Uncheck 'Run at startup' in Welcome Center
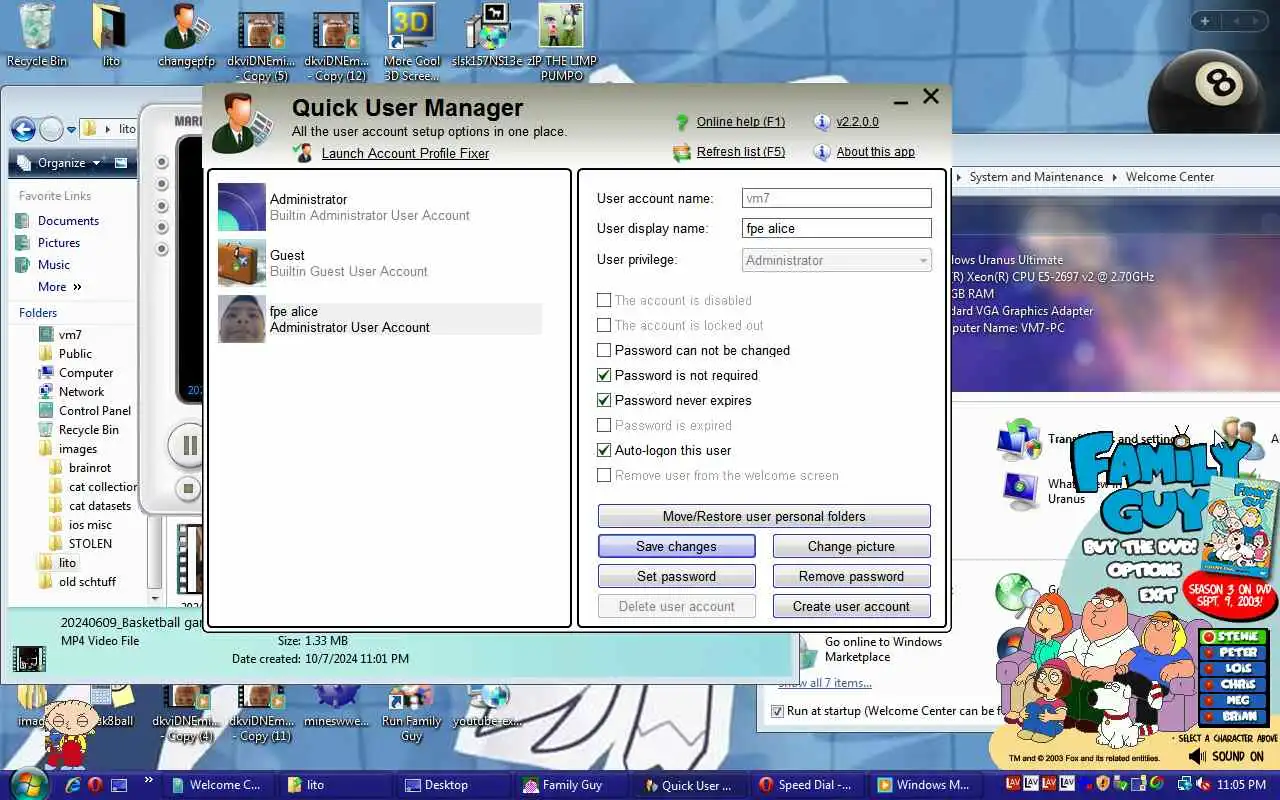The image size is (1280, 800). point(777,711)
